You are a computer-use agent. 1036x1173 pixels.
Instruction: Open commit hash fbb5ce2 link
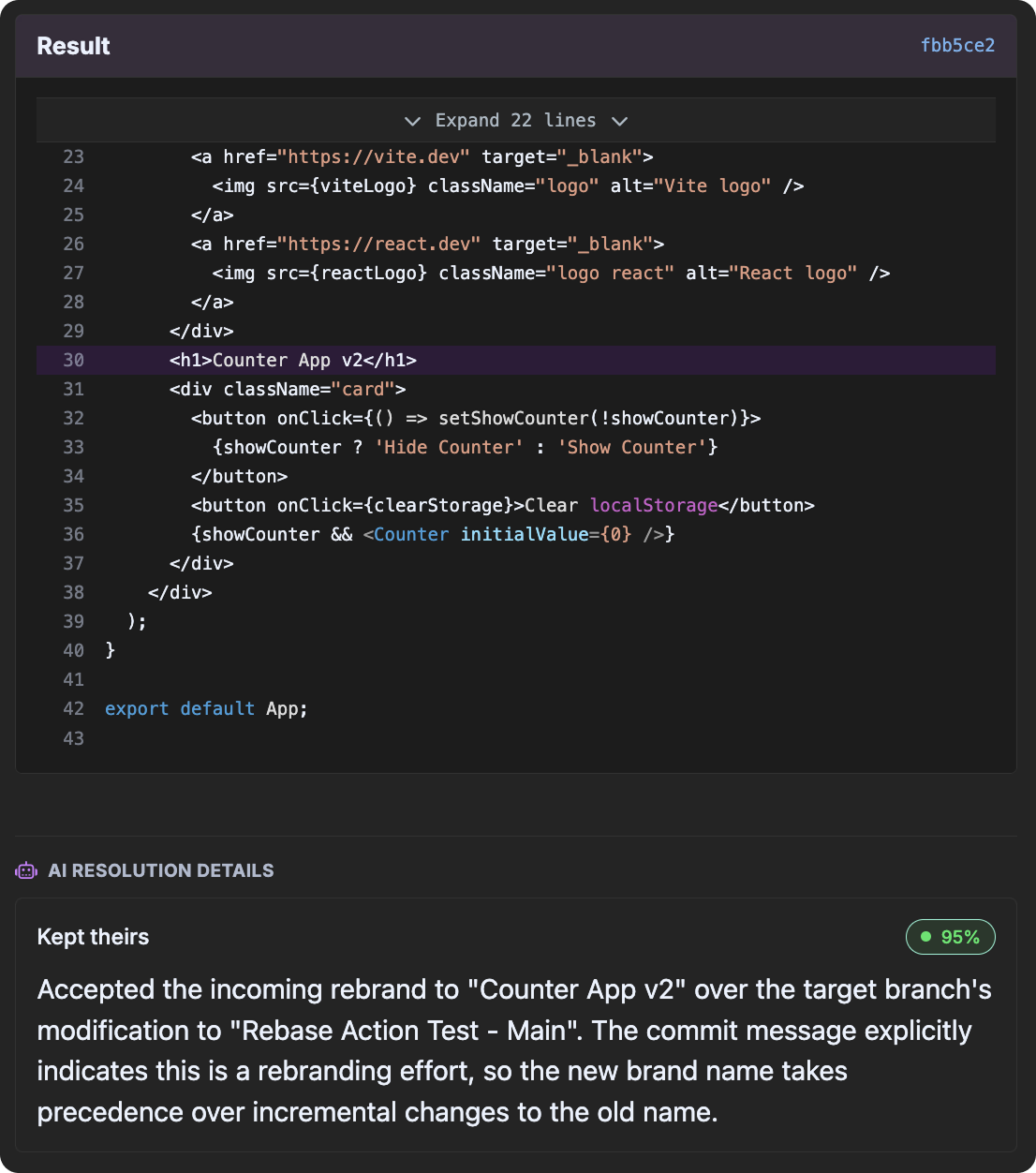(957, 45)
